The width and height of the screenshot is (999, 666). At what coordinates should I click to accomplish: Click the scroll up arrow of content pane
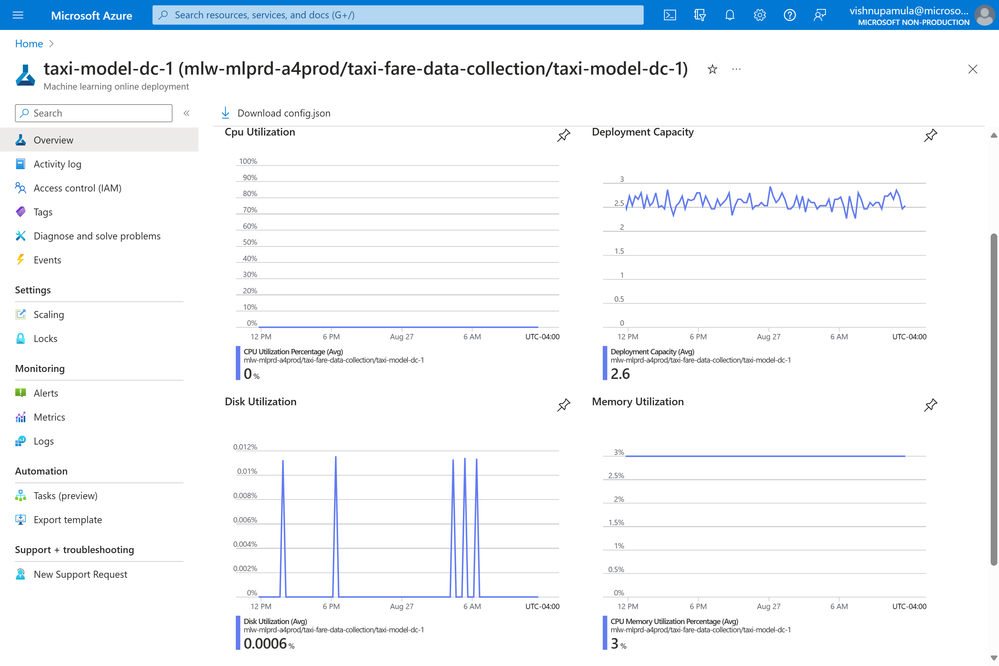[x=993, y=135]
